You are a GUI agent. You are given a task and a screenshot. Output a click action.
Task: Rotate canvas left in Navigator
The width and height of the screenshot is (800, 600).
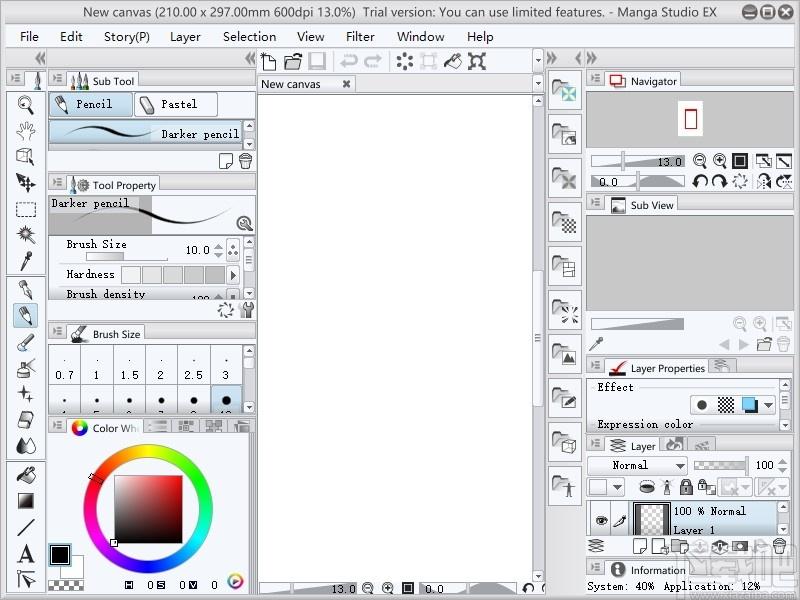(699, 182)
